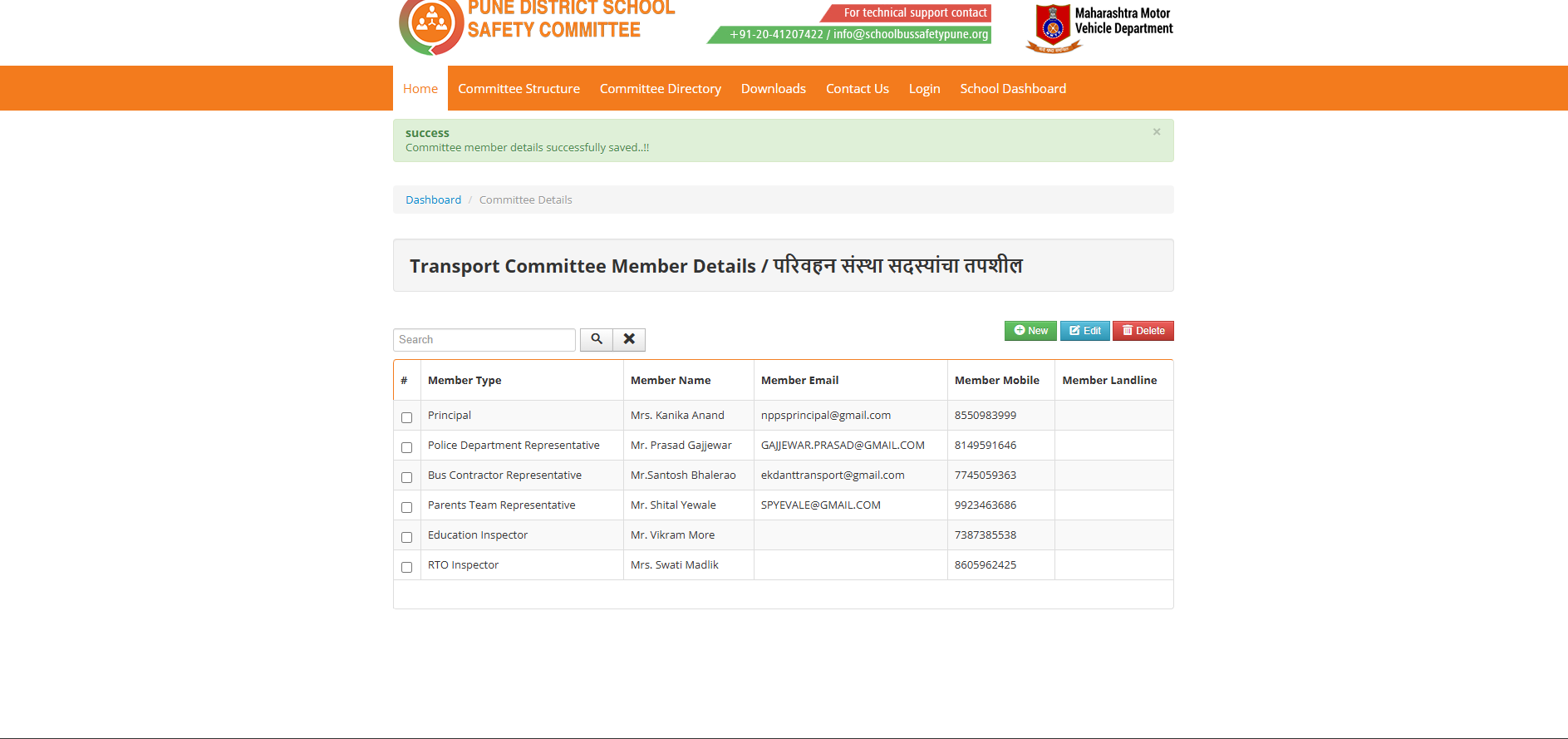Screen dimensions: 1568x739
Task: Click email nppsprincipal@gmail.com
Action: tap(826, 415)
